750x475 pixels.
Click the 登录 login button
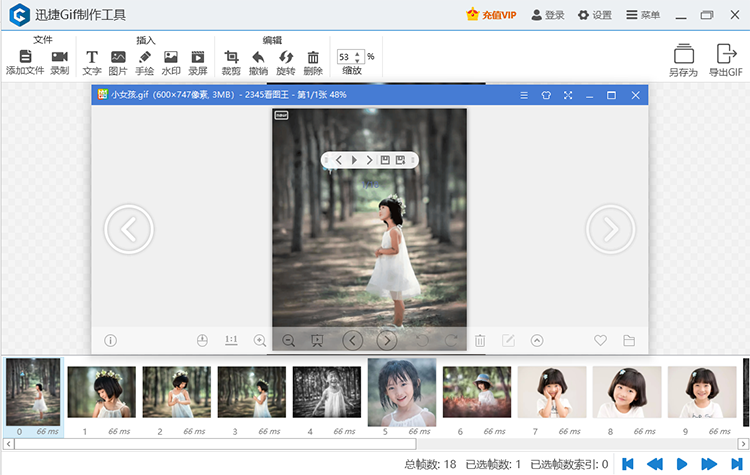pyautogui.click(x=548, y=15)
